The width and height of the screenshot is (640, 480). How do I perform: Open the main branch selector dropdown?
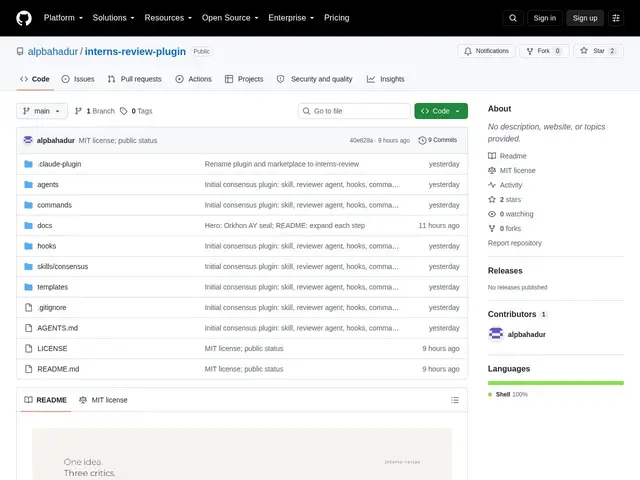(42, 111)
